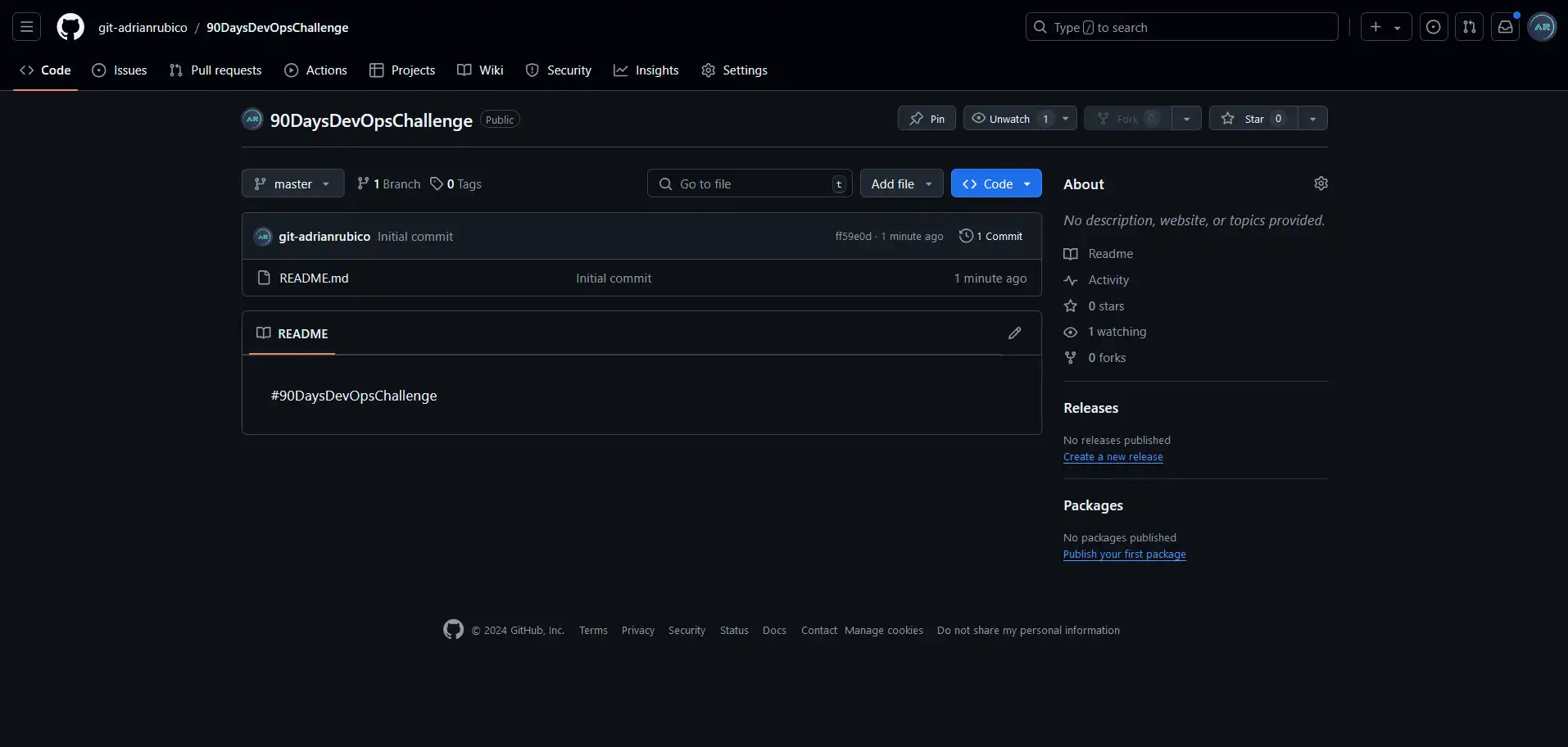The image size is (1568, 747).
Task: Click Create a new release
Action: [x=1113, y=457]
